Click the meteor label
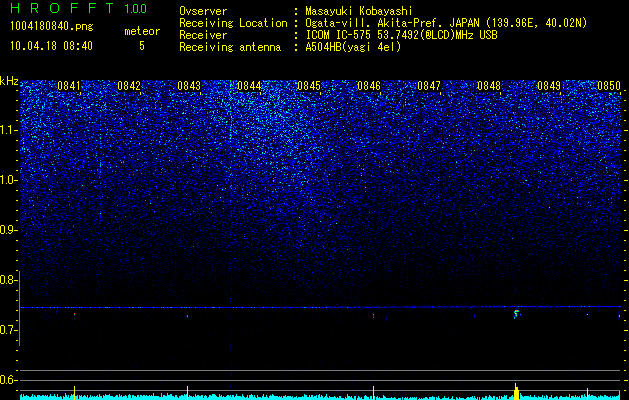This screenshot has height=400, width=629. 142,31
